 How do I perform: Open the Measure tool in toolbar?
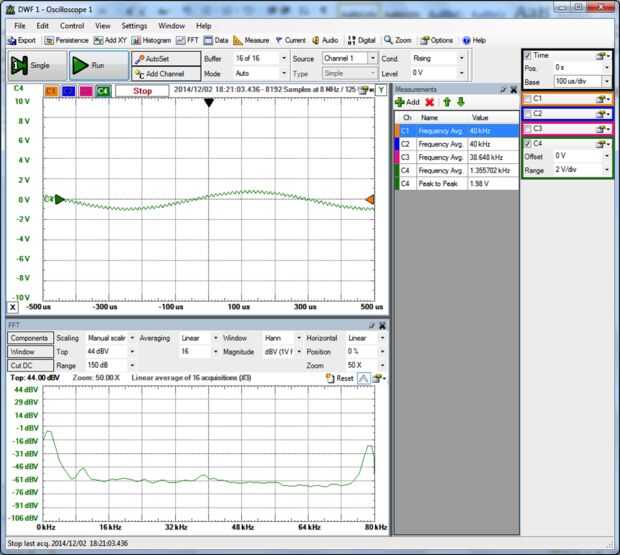[251, 40]
